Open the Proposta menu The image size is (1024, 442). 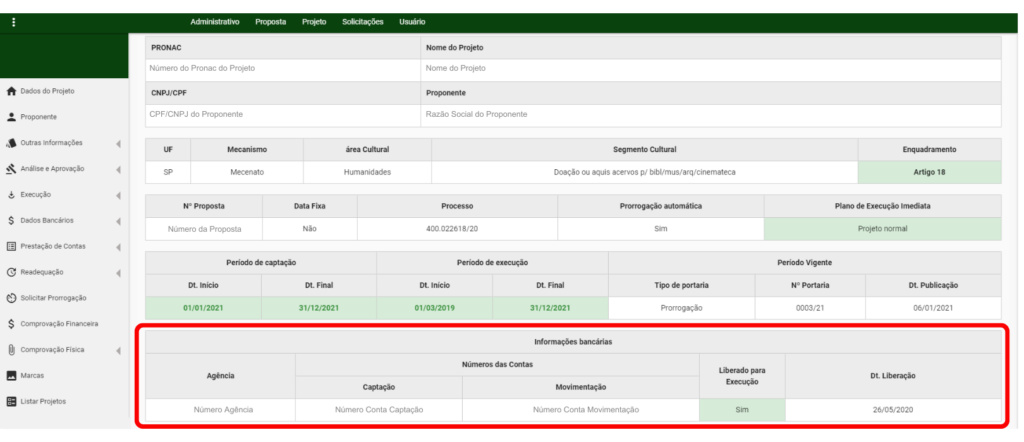[x=270, y=22]
